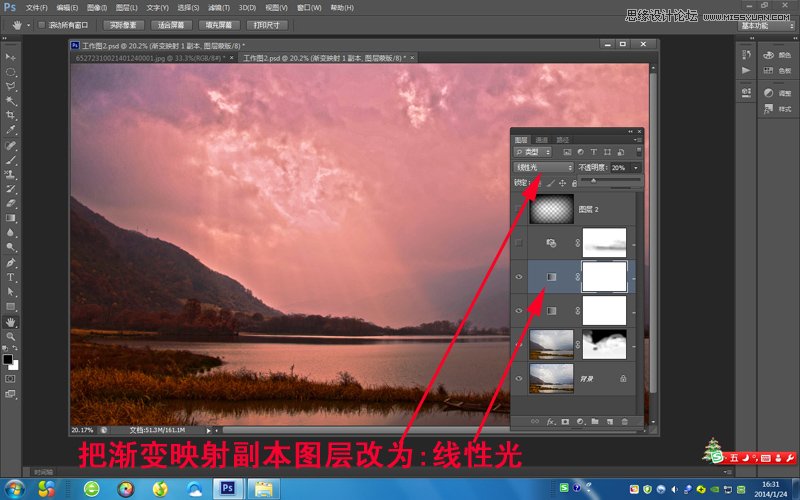The image size is (800, 500).
Task: Open status bar info arrow near 文档 size
Action: [208, 431]
